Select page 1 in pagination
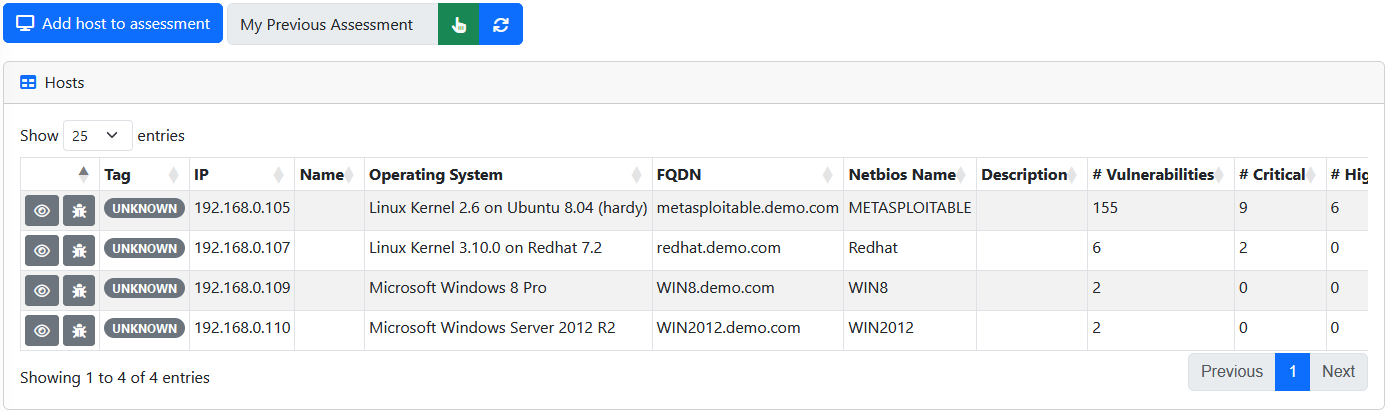This screenshot has height=411, width=1389. pos(1293,371)
